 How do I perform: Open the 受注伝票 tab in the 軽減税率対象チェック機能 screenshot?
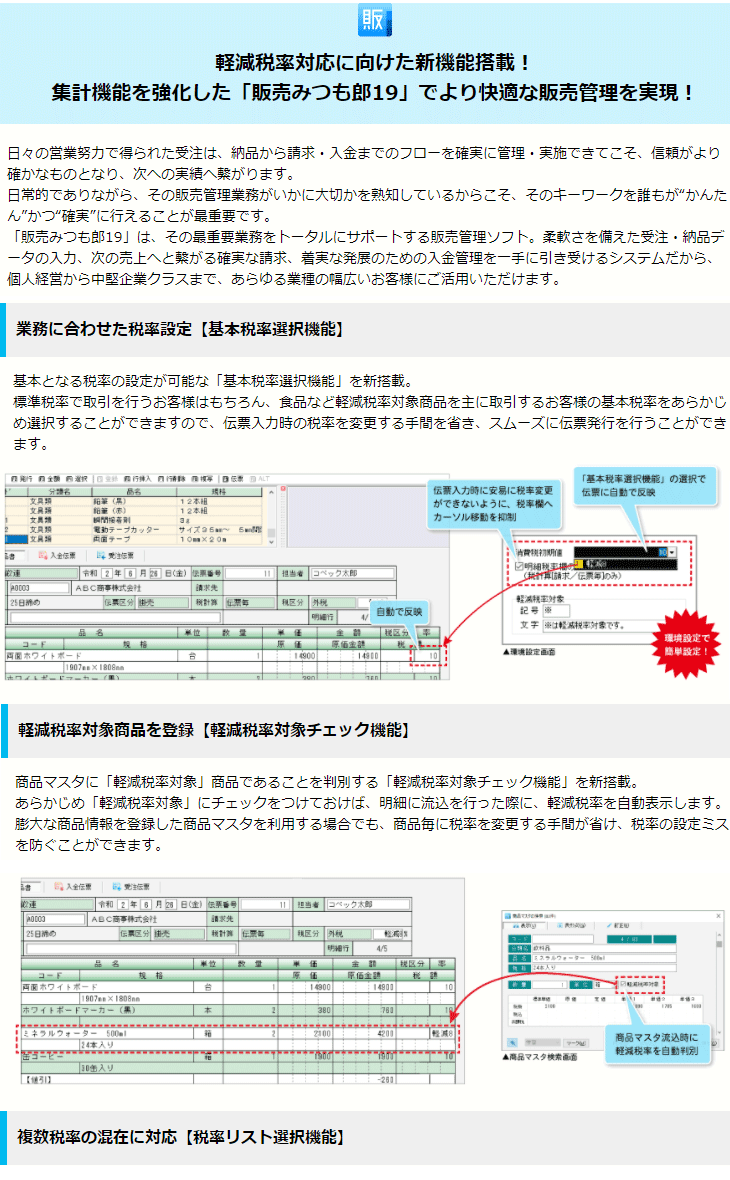click(131, 887)
